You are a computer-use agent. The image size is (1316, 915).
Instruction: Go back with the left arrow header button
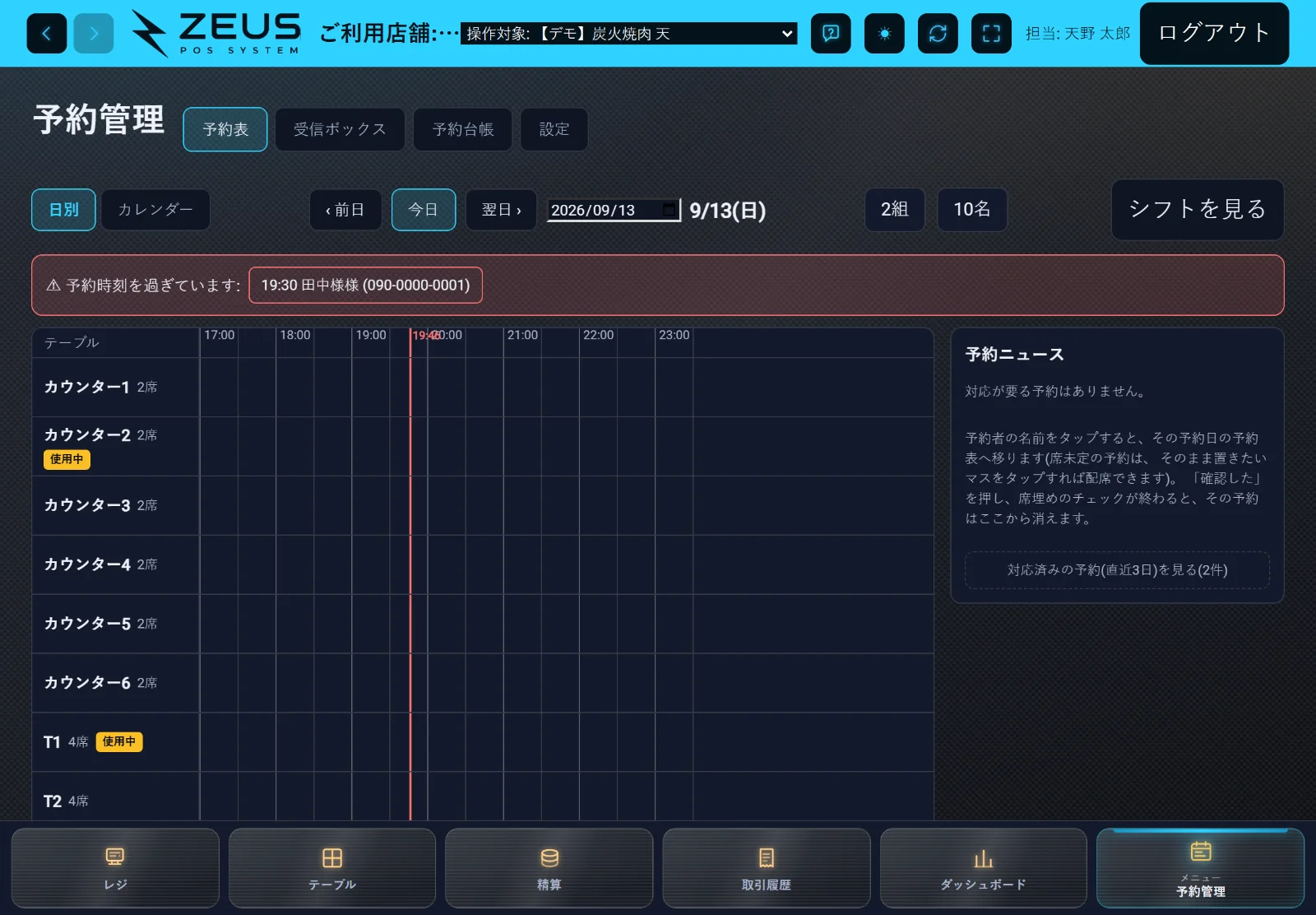(47, 34)
